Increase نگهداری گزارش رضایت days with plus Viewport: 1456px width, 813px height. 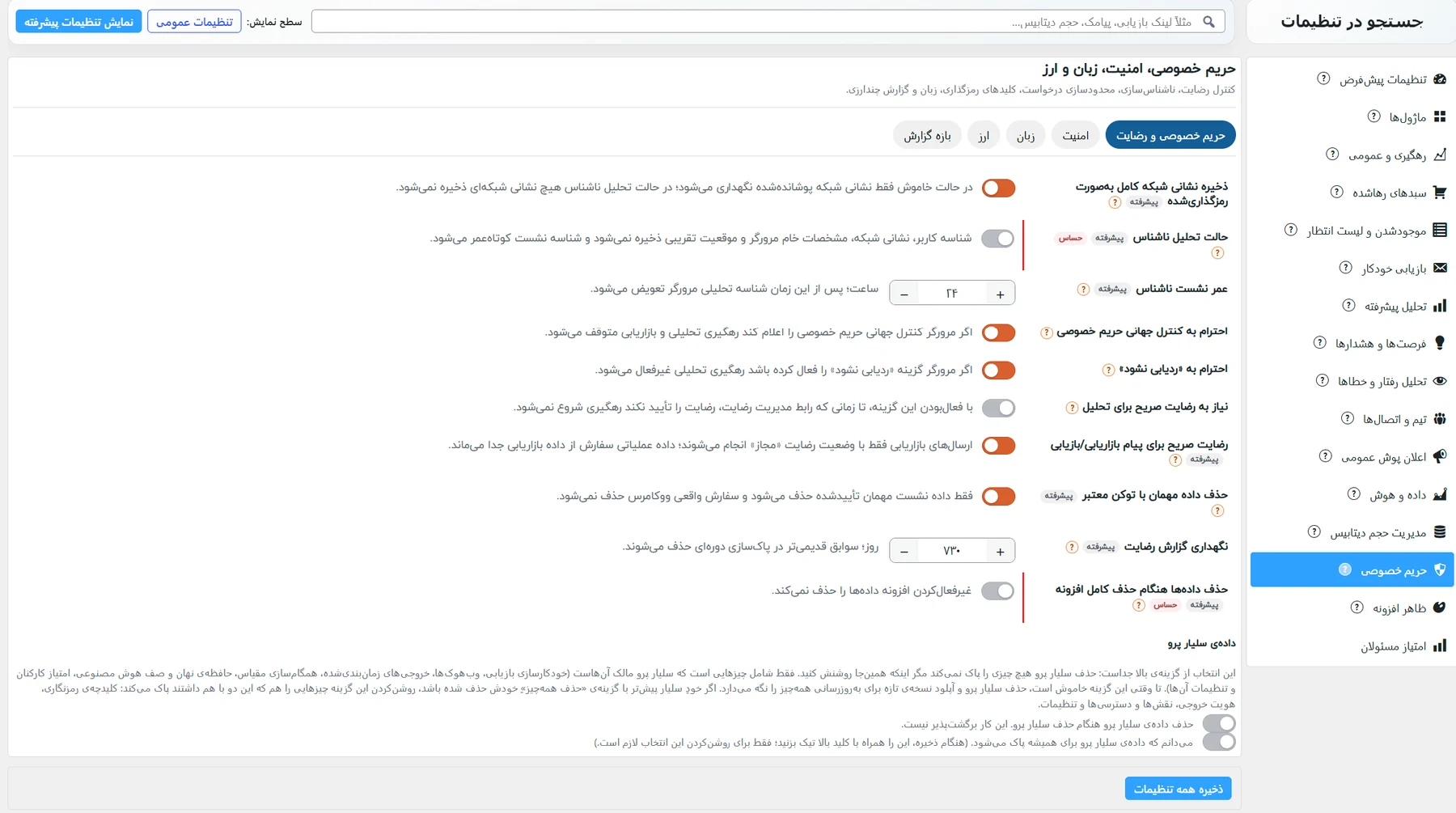click(1001, 551)
